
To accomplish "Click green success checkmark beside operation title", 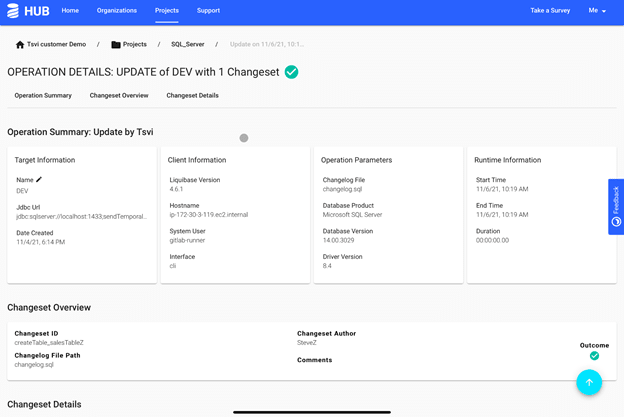I will pos(291,72).
